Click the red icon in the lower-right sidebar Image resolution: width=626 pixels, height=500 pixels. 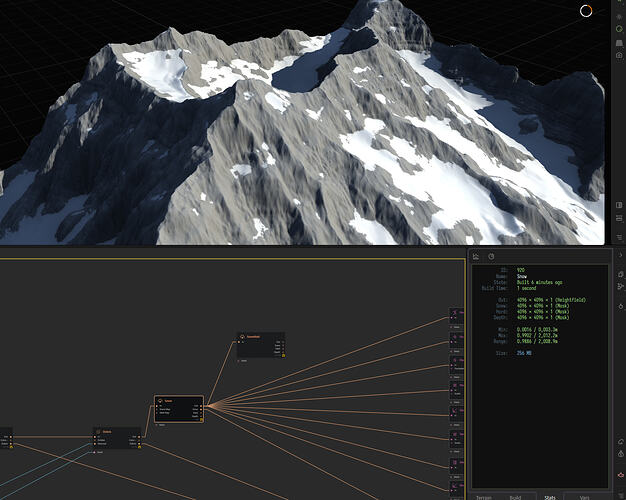click(x=620, y=474)
